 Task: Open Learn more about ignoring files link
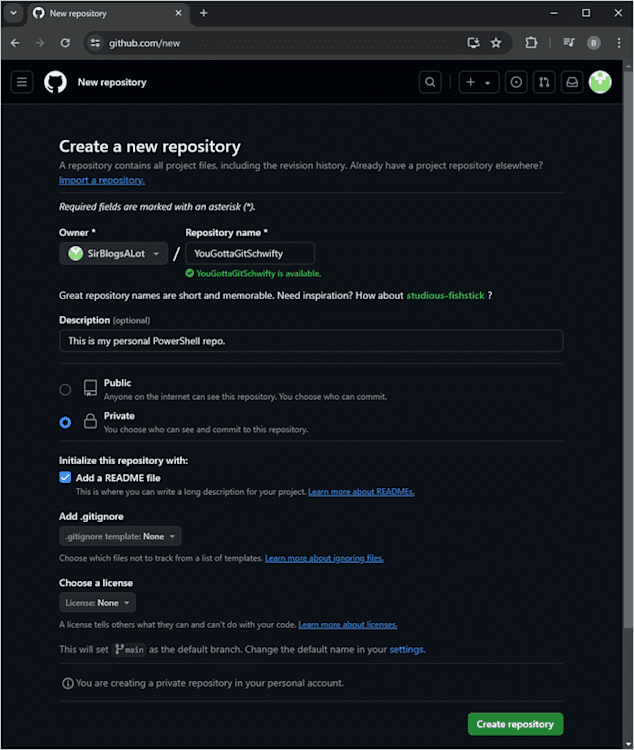click(x=324, y=558)
